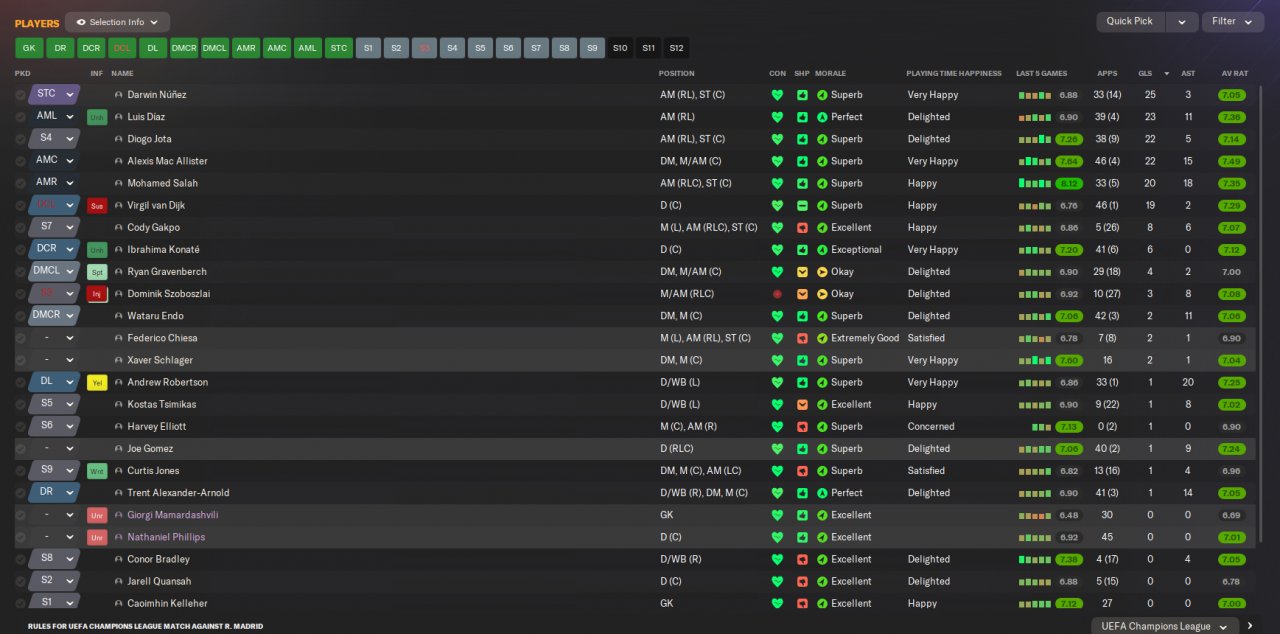The width and height of the screenshot is (1280, 634).
Task: Click last 5 games bars for Alexis Mac Allister
Action: (x=1035, y=161)
